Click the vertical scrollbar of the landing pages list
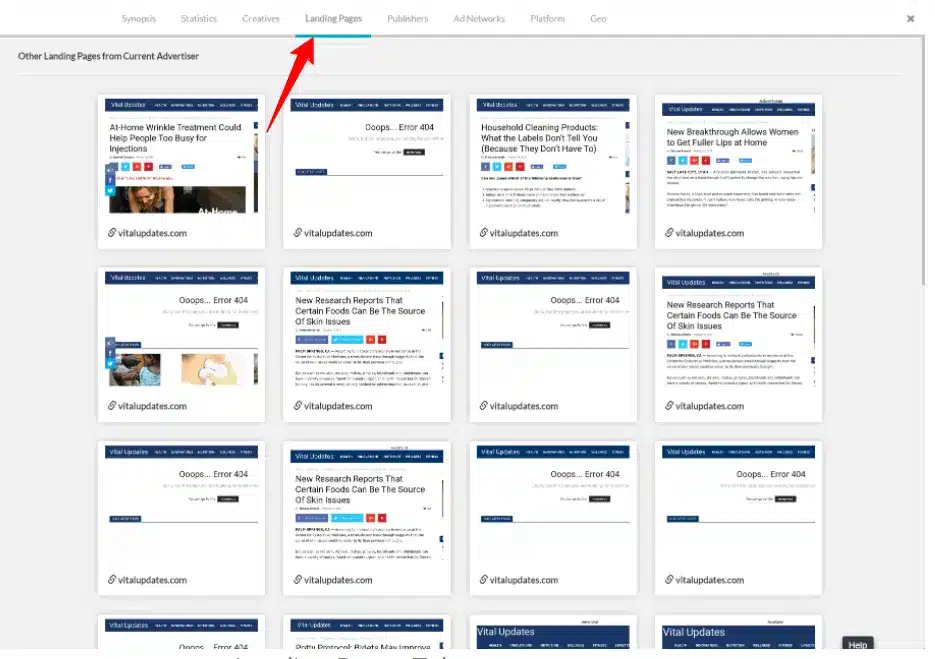 click(x=922, y=161)
